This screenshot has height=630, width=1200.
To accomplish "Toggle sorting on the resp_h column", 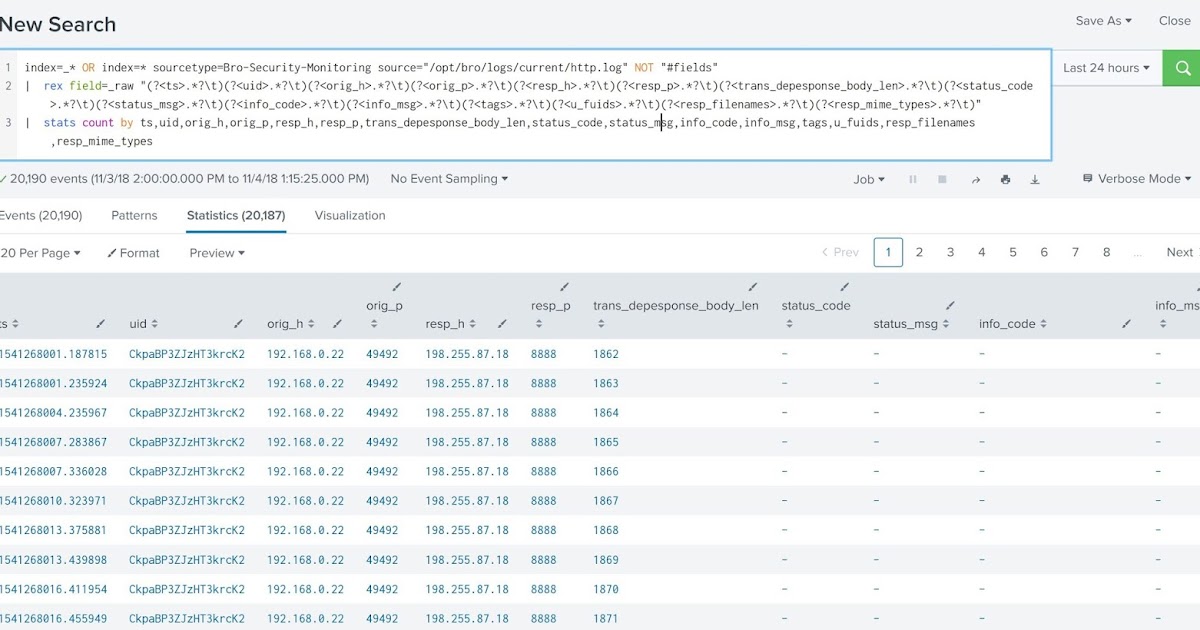I will pyautogui.click(x=472, y=323).
